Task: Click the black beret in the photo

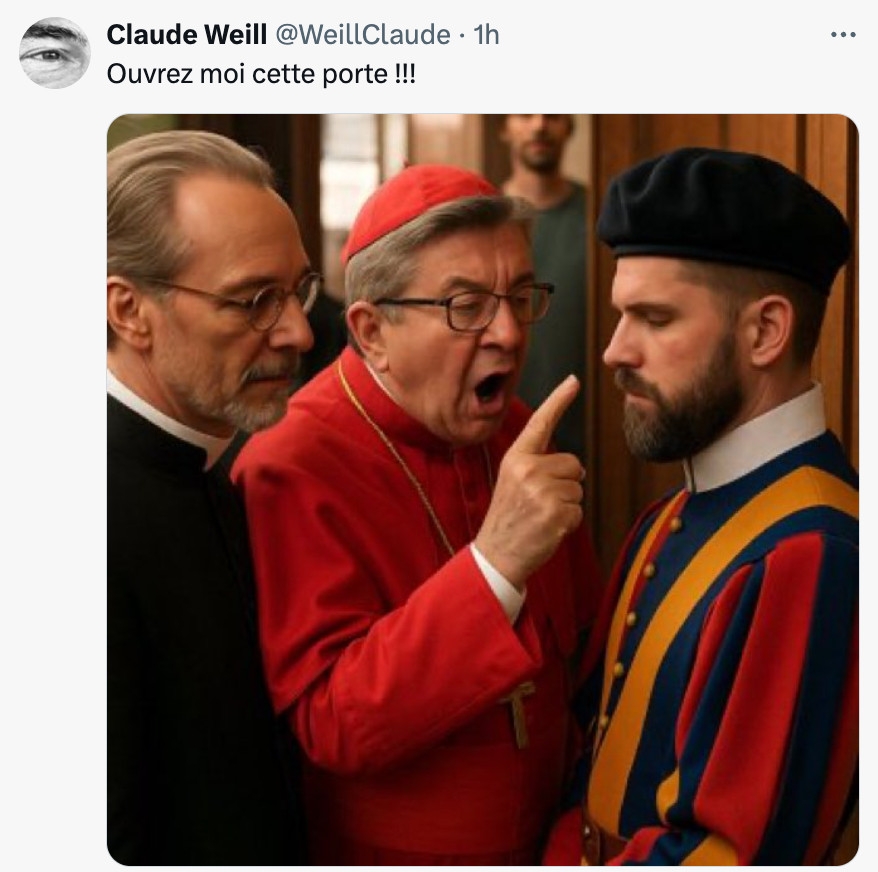Action: tap(723, 217)
